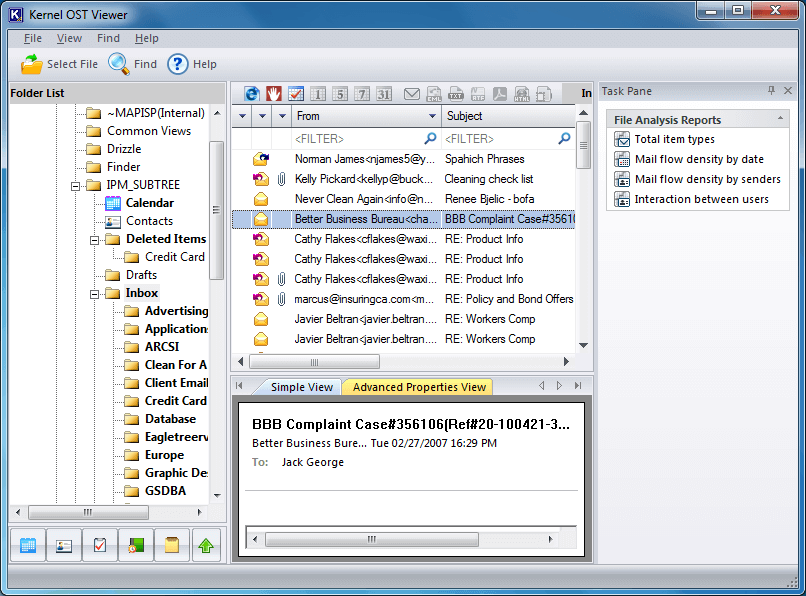Toggle Task Pane pin icon
Viewport: 806px width, 596px height.
771,91
